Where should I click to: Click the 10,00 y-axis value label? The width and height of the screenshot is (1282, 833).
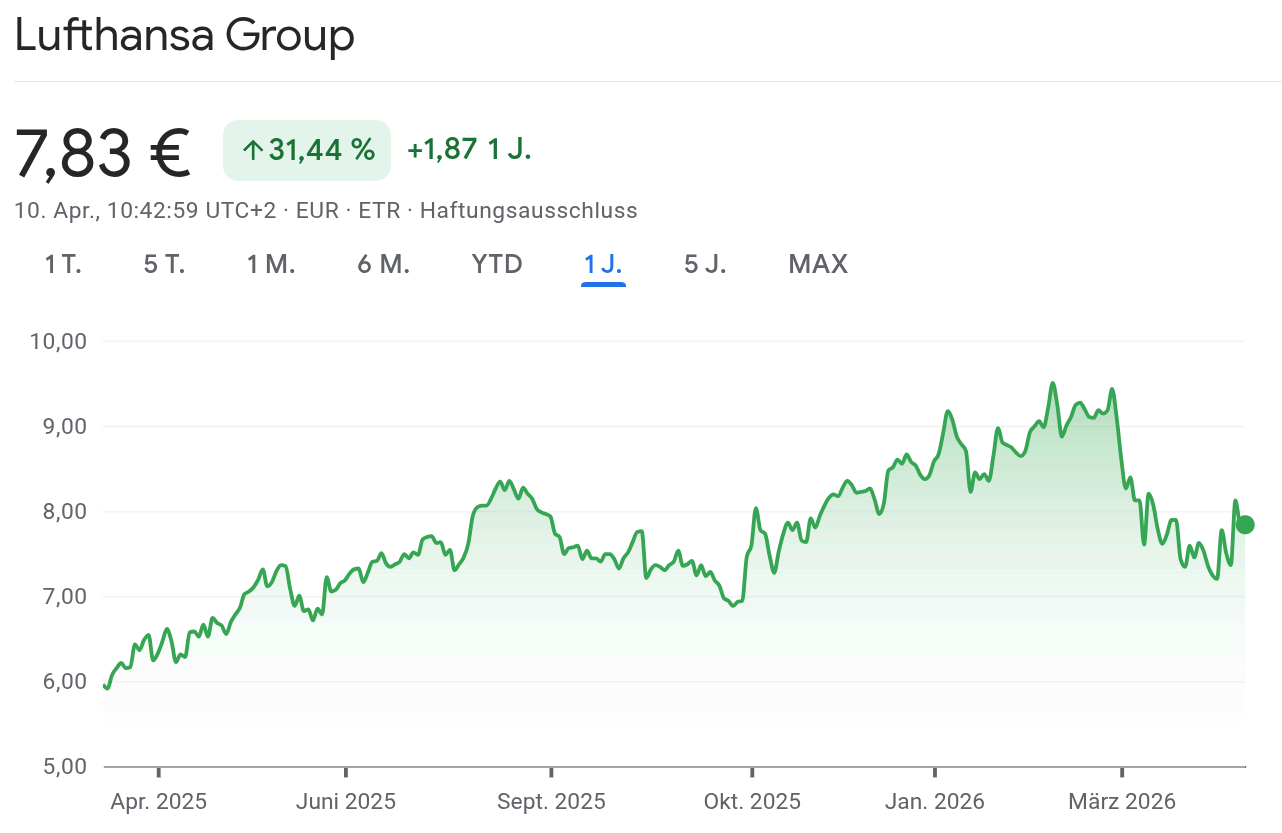pyautogui.click(x=59, y=341)
